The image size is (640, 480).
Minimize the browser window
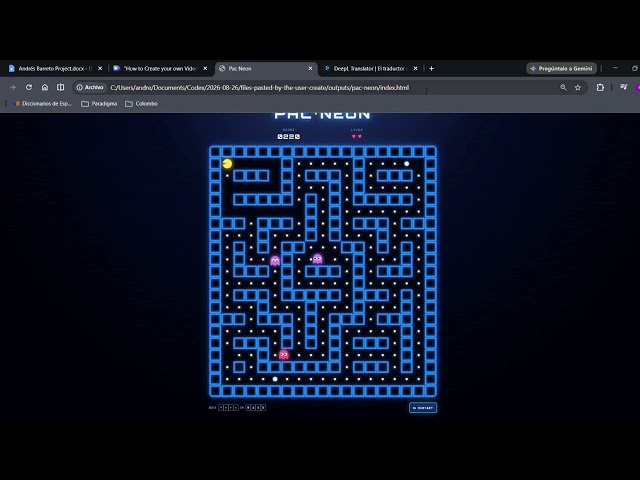click(615, 68)
